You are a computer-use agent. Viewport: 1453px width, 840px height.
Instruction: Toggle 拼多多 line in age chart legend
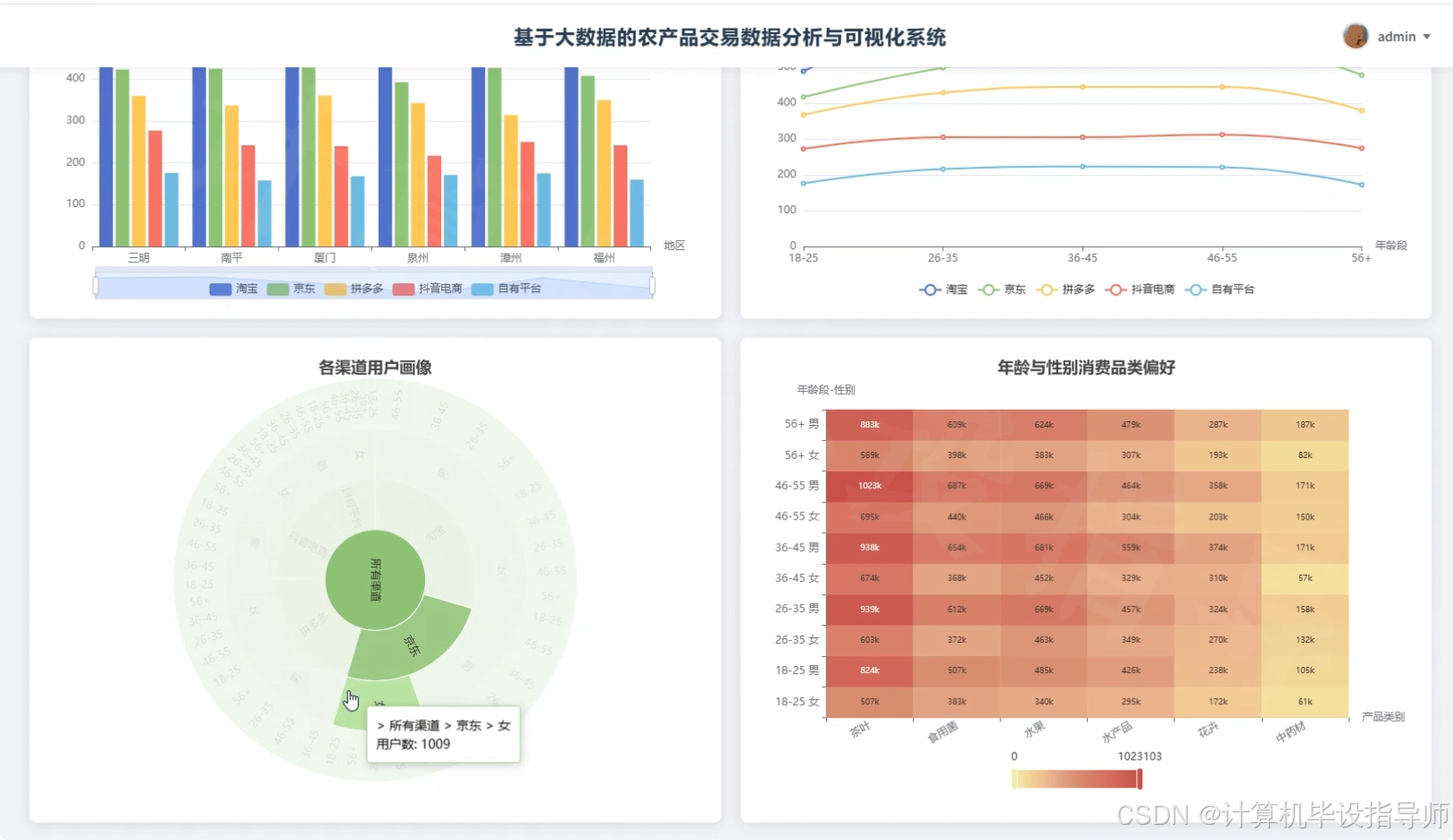(x=1065, y=289)
